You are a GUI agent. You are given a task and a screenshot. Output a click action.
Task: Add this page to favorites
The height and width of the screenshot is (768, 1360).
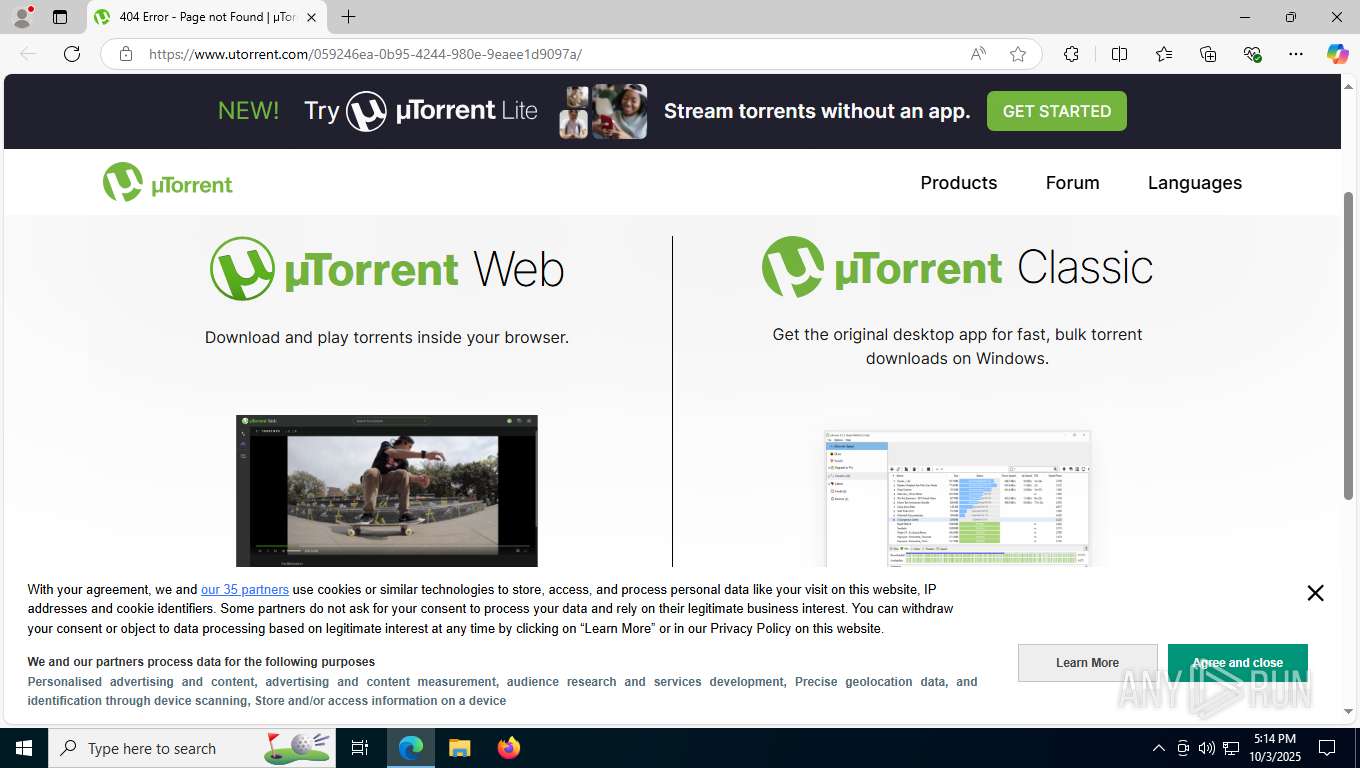pos(1018,54)
